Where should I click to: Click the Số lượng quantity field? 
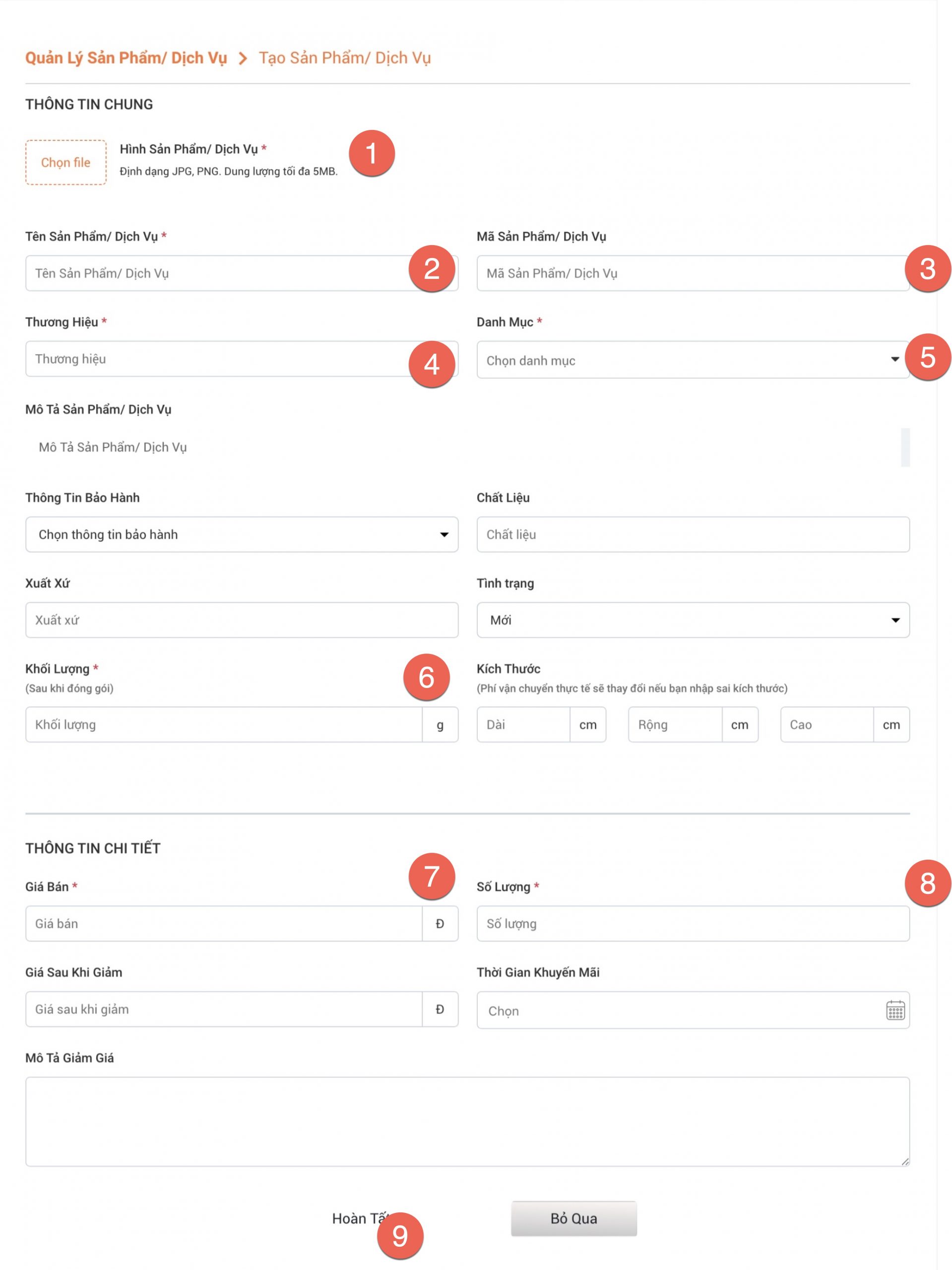coord(693,923)
